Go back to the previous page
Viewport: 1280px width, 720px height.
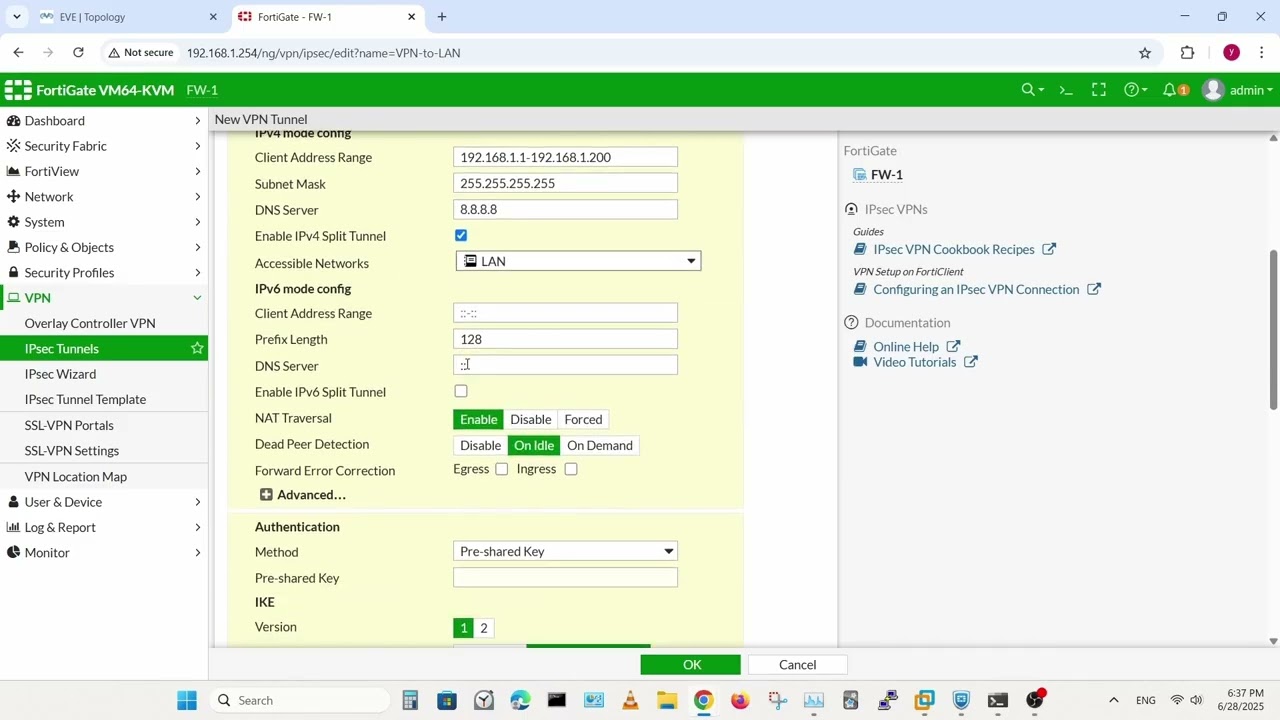point(19,53)
